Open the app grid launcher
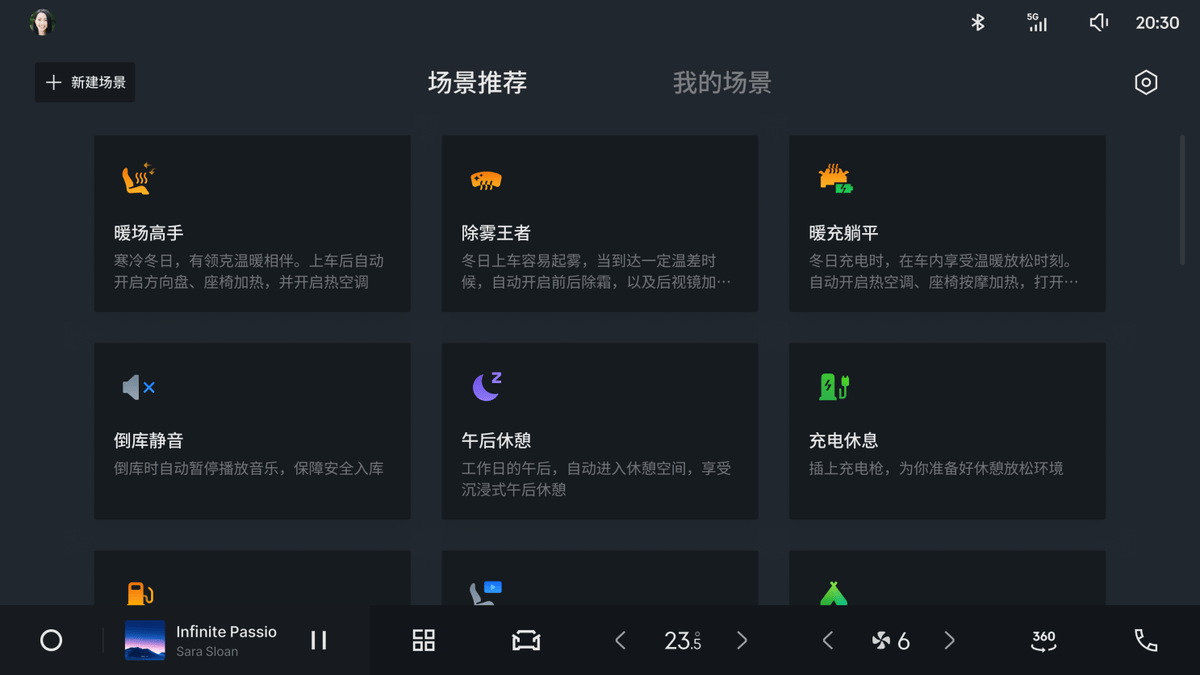Screen dimensions: 1200x675 point(423,641)
